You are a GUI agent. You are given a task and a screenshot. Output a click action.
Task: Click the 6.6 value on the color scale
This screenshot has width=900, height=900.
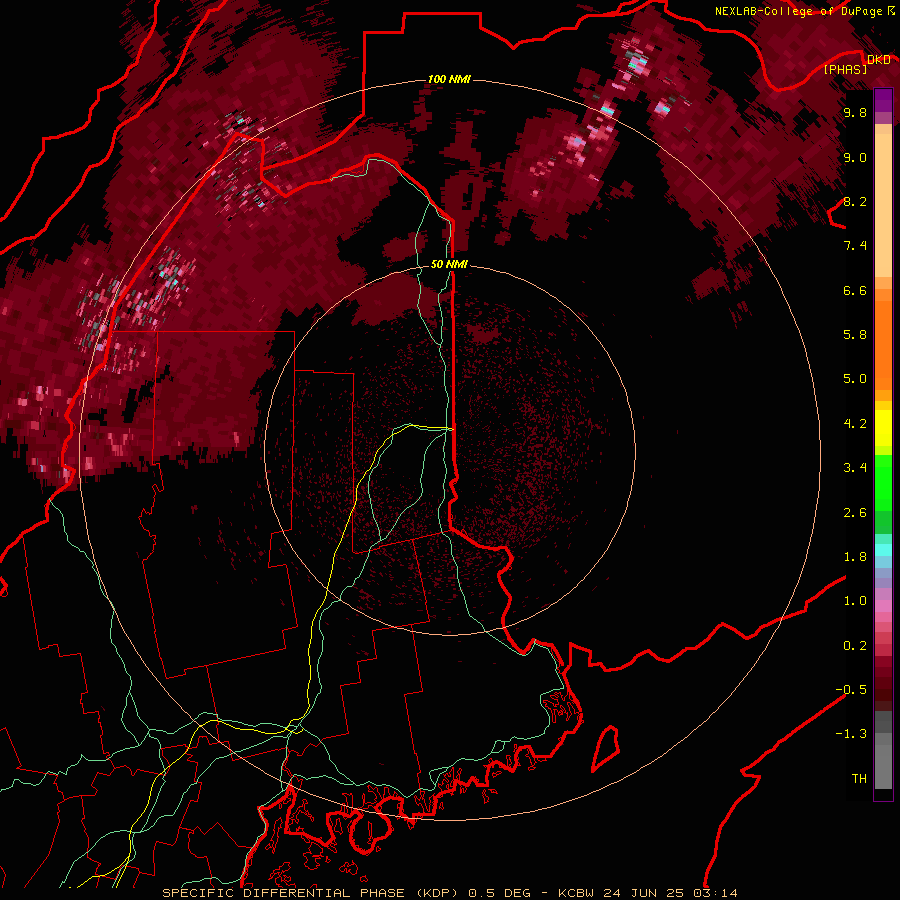[855, 290]
